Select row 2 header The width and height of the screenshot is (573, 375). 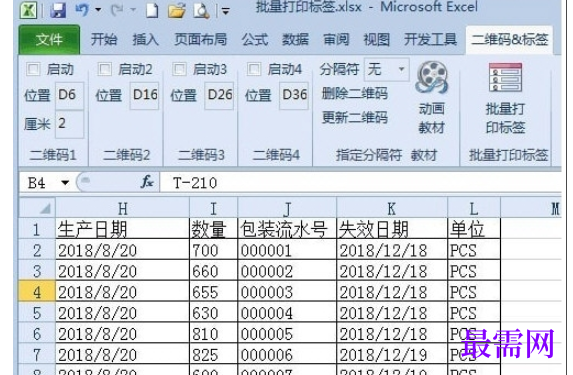[x=37, y=250]
